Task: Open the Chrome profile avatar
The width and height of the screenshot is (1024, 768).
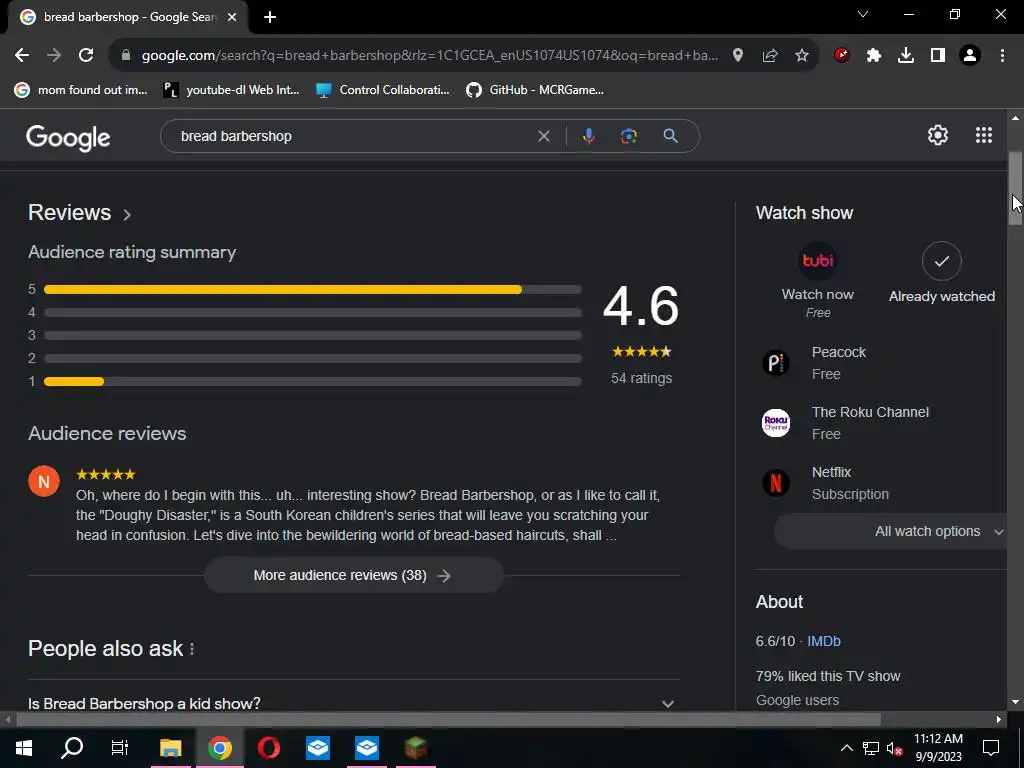Action: pos(970,55)
